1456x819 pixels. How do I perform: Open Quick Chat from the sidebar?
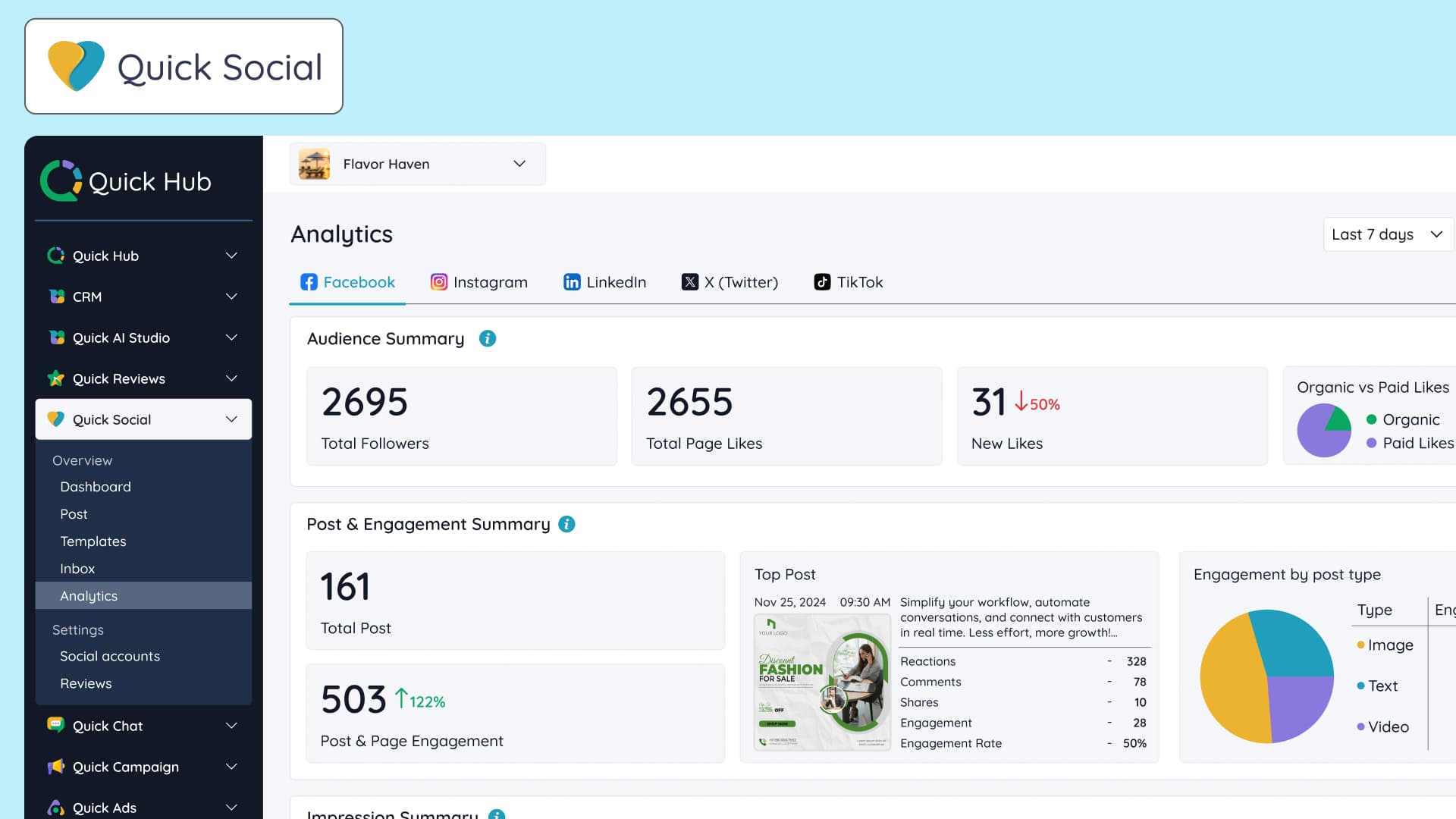(107, 726)
